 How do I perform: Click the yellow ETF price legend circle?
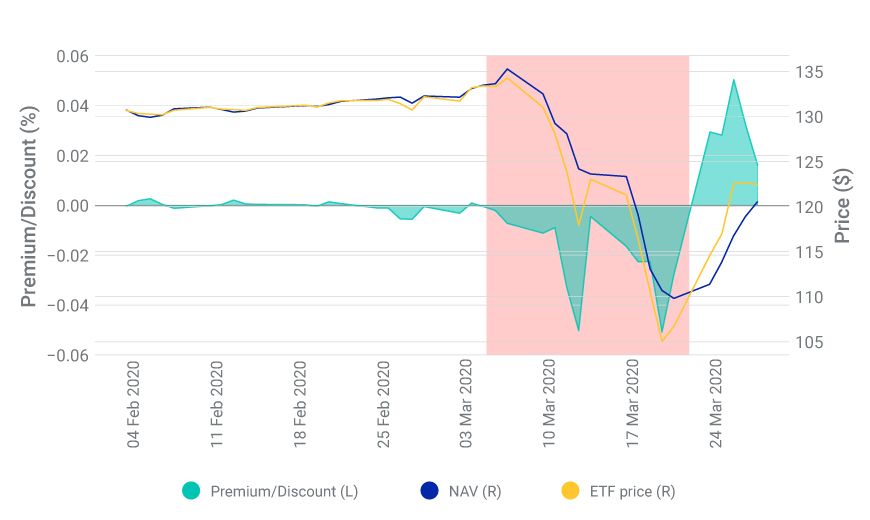click(x=570, y=491)
